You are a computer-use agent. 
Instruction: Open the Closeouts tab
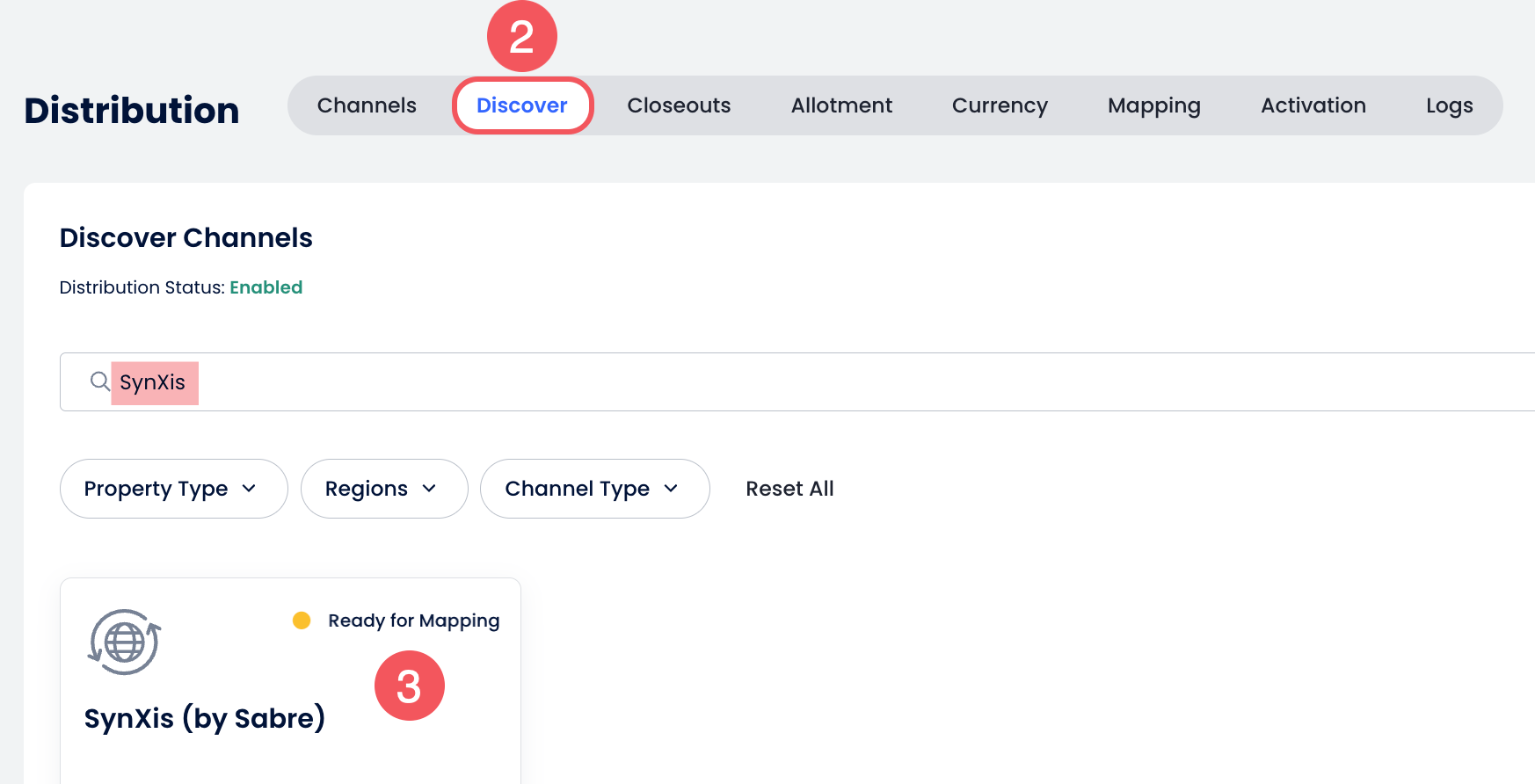[679, 105]
